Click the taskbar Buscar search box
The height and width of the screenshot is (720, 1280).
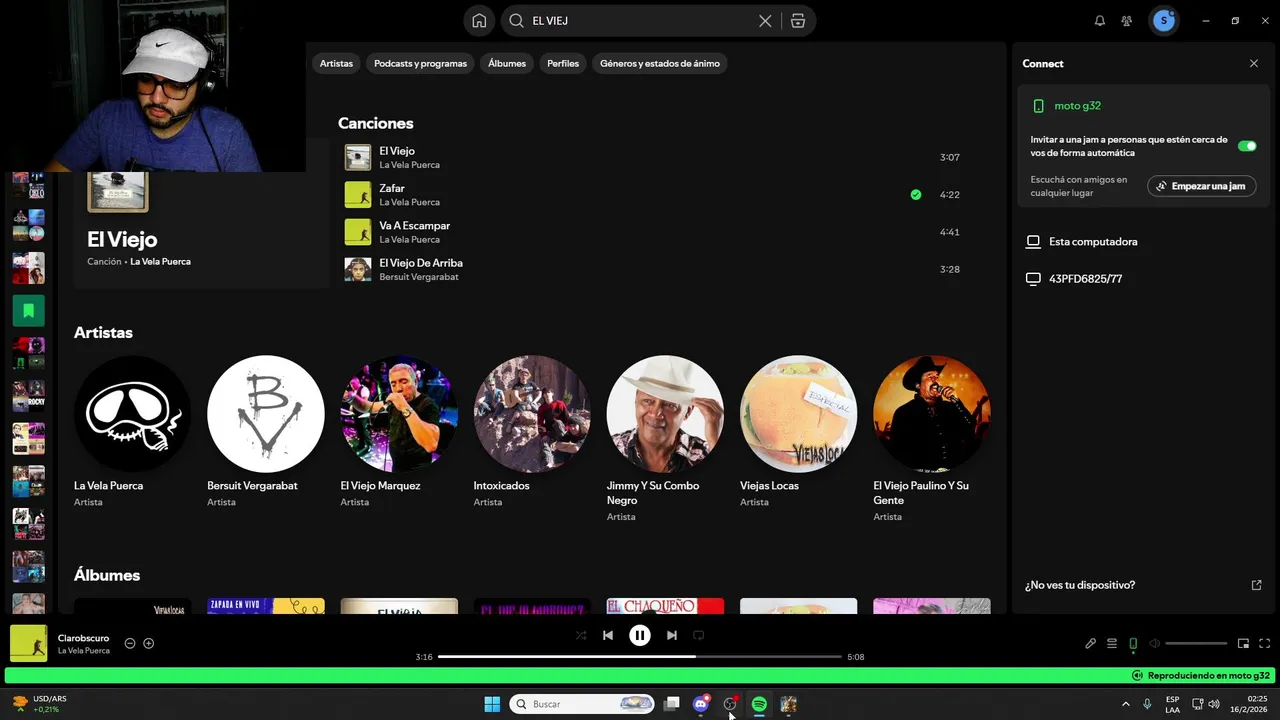point(582,704)
